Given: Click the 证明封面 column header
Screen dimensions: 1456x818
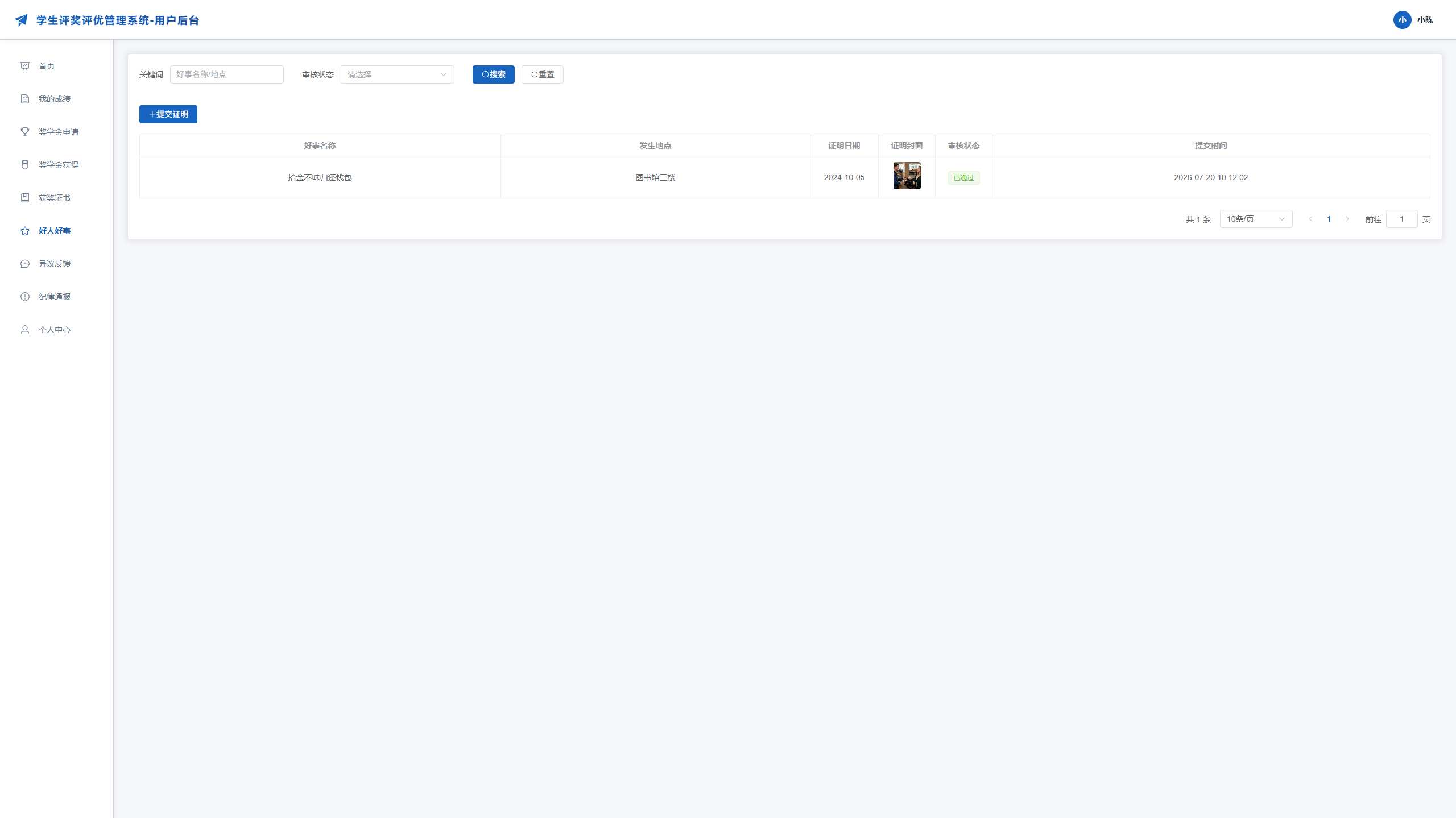Looking at the screenshot, I should 907,146.
